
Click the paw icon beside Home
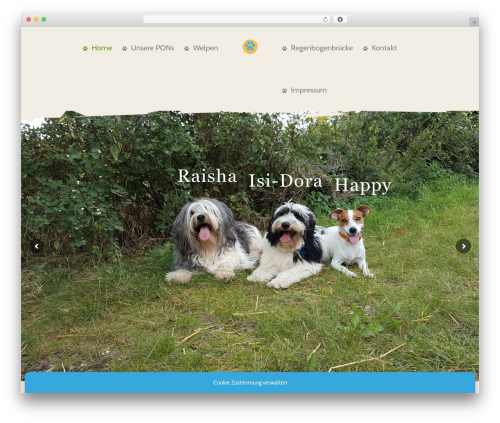85,48
